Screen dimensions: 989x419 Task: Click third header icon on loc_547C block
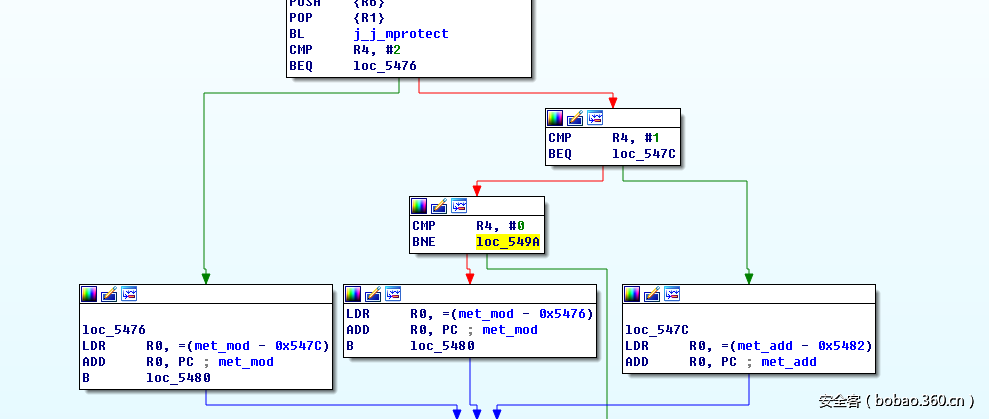coord(672,294)
